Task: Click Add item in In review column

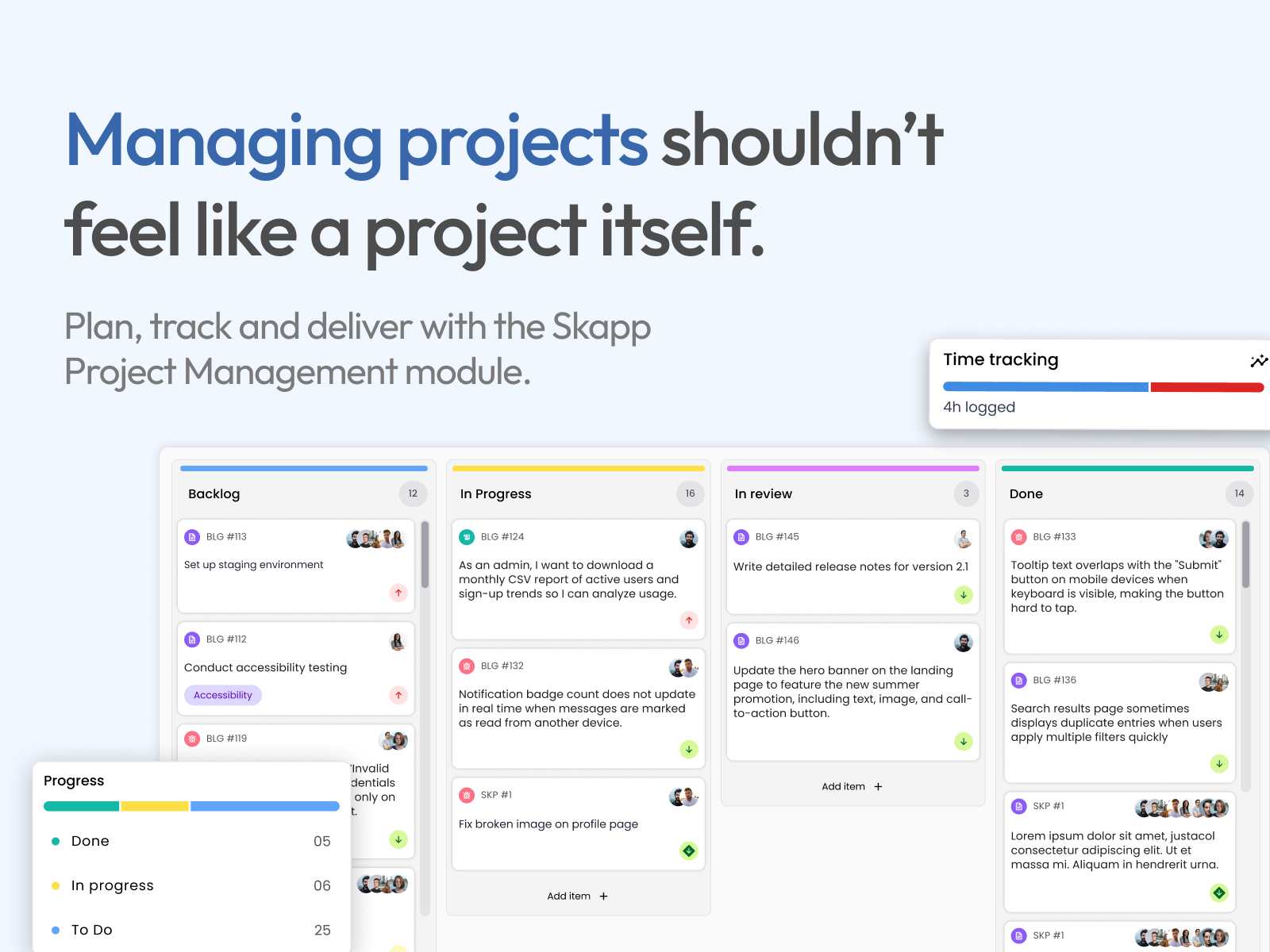Action: click(x=852, y=787)
